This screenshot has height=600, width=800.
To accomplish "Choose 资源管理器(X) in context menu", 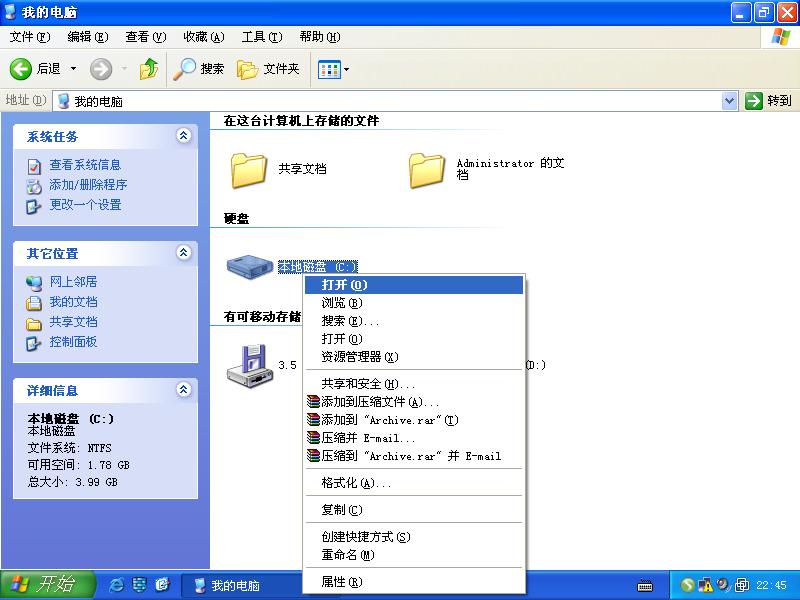I will 414,357.
